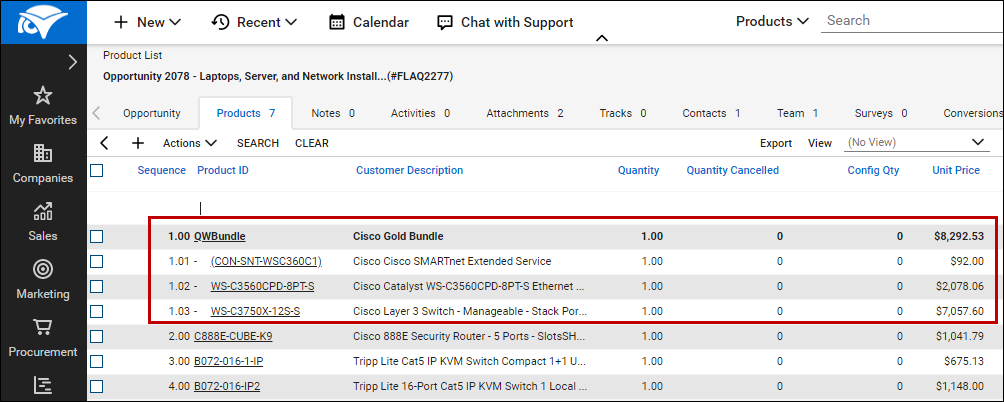The height and width of the screenshot is (402, 1004).
Task: Switch to the Attachments tab
Action: click(x=524, y=113)
